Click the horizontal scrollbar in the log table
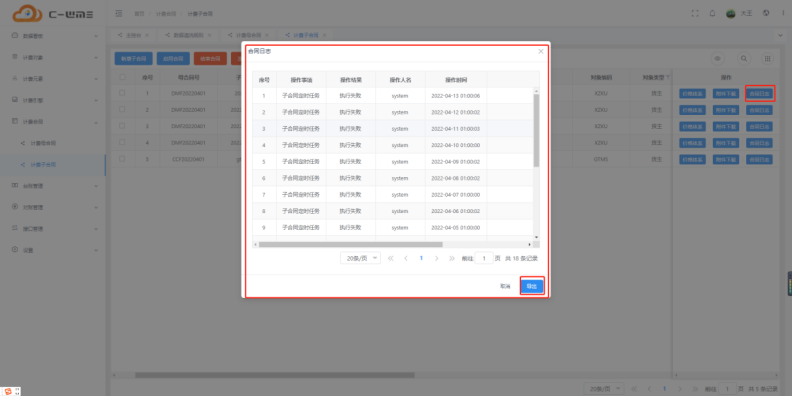792x397 pixels. tap(351, 244)
